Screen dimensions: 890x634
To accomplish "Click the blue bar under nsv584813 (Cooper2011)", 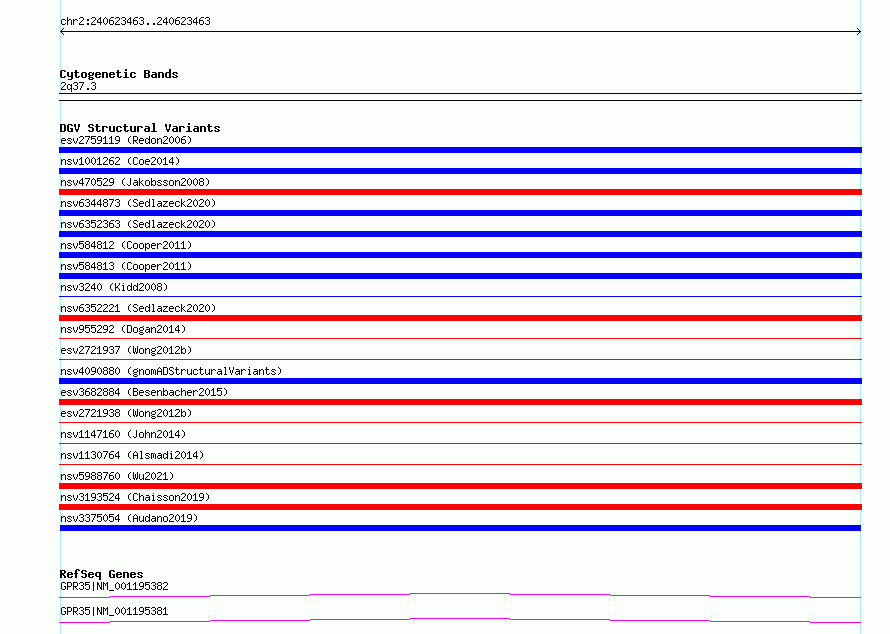I will [x=460, y=276].
